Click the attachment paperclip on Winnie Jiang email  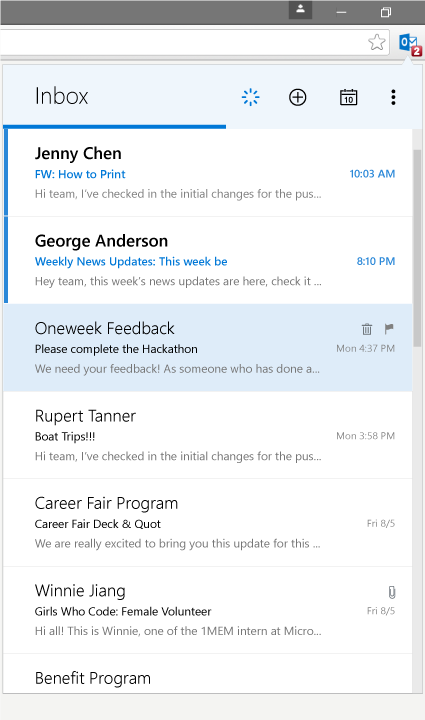[x=391, y=592]
